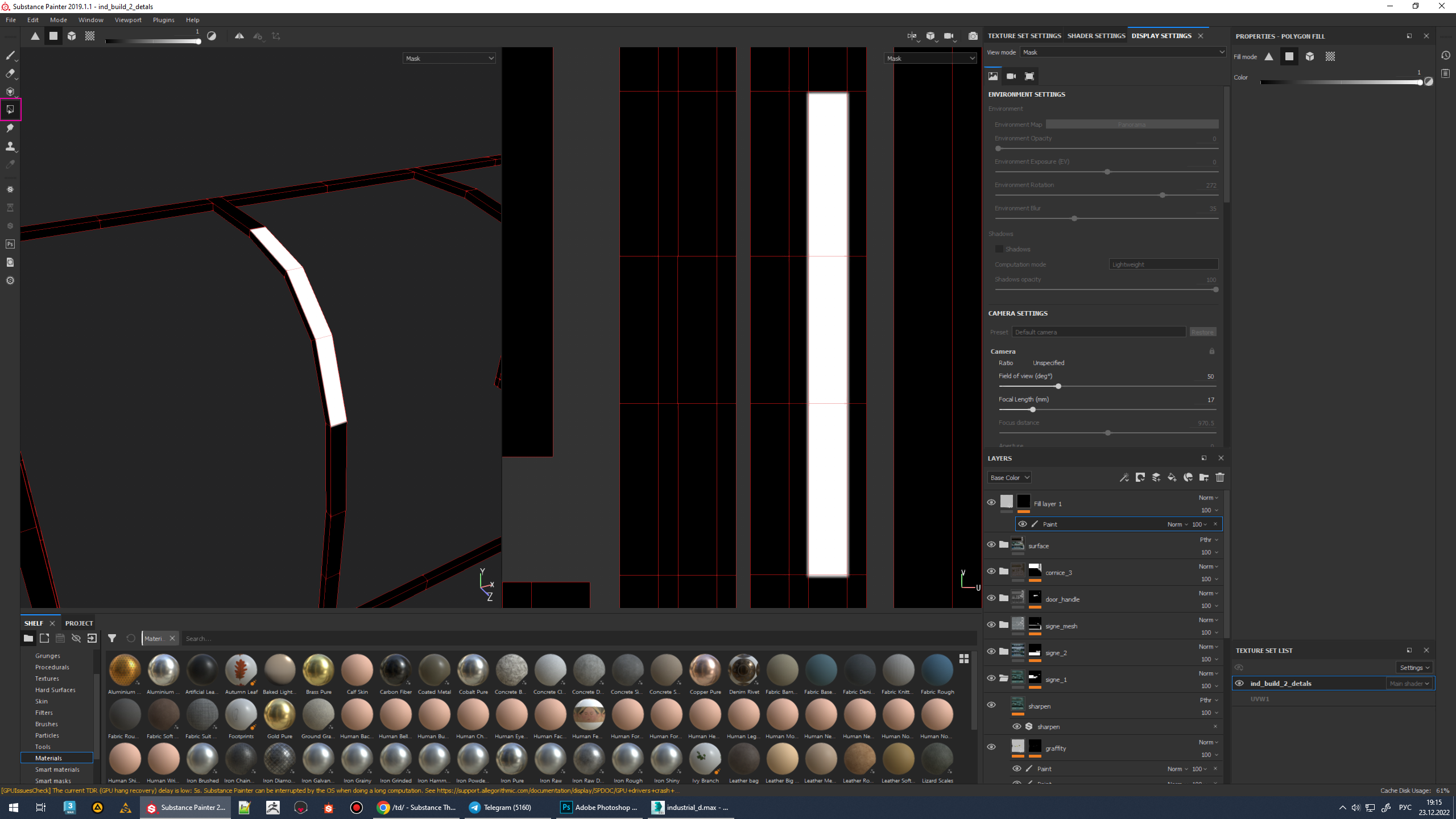The width and height of the screenshot is (1456, 819).
Task: Open Texture Set List Settings dropdown
Action: point(1414,668)
